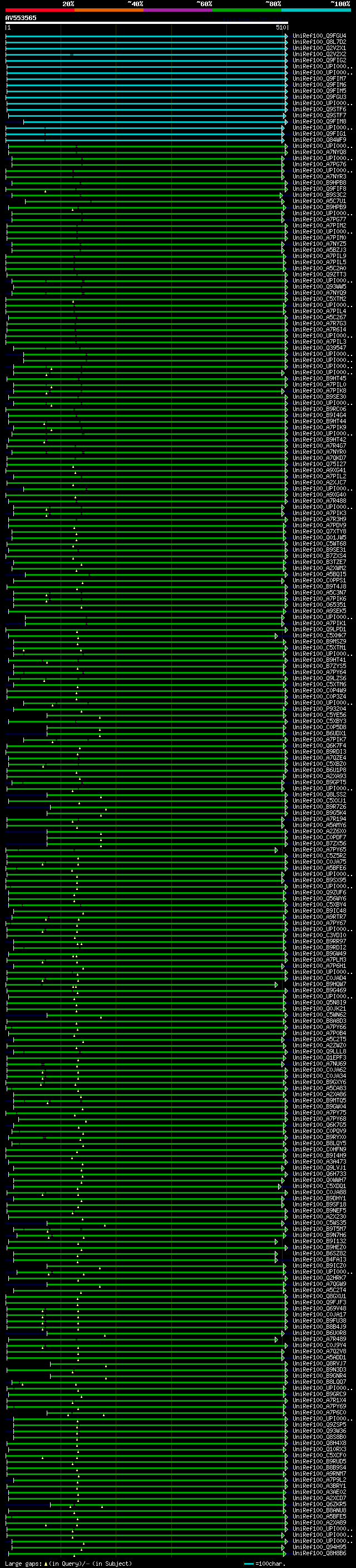Select the UniRef100_Q9FIG1 entry
The height and width of the screenshot is (1568, 356).
(x=319, y=134)
